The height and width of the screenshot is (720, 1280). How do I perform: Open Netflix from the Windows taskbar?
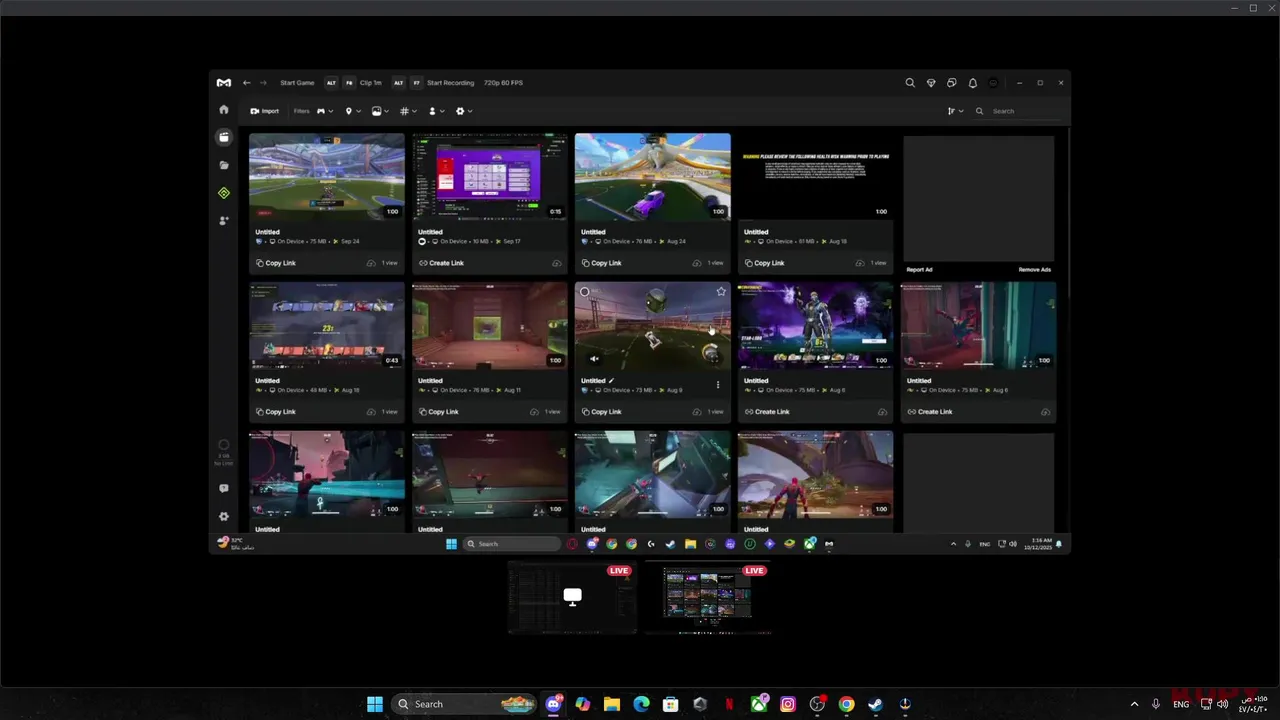coord(729,704)
